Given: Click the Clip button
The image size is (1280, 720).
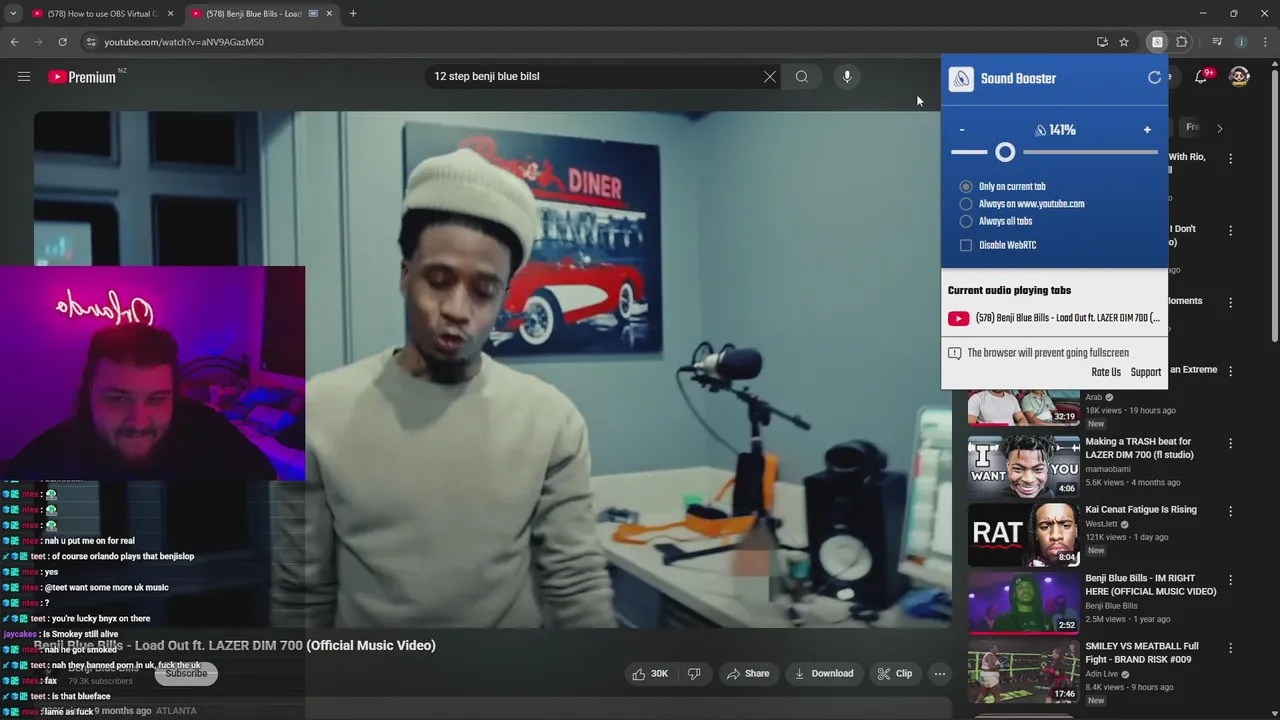Looking at the screenshot, I should point(894,674).
